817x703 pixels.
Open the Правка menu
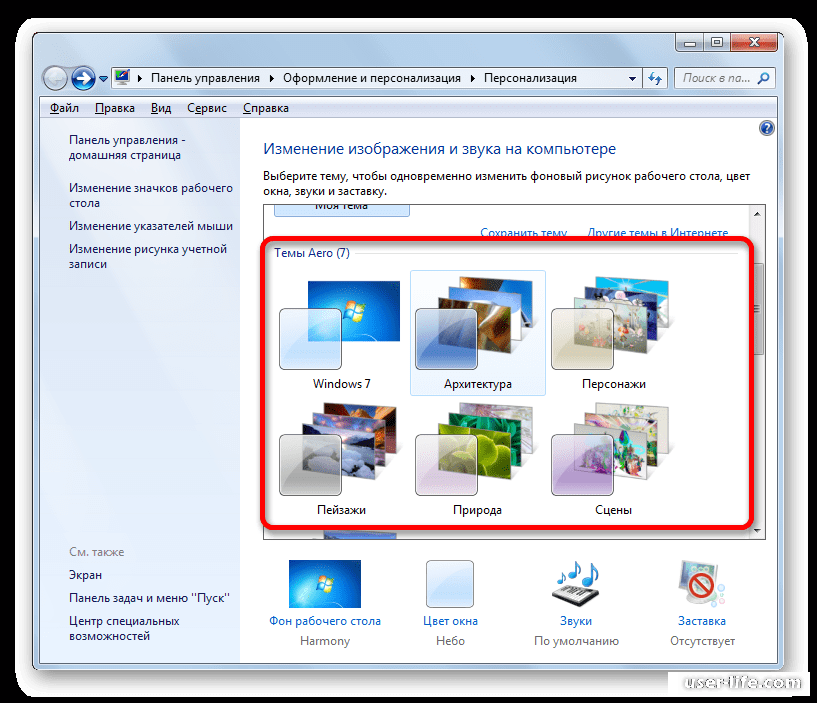point(115,108)
